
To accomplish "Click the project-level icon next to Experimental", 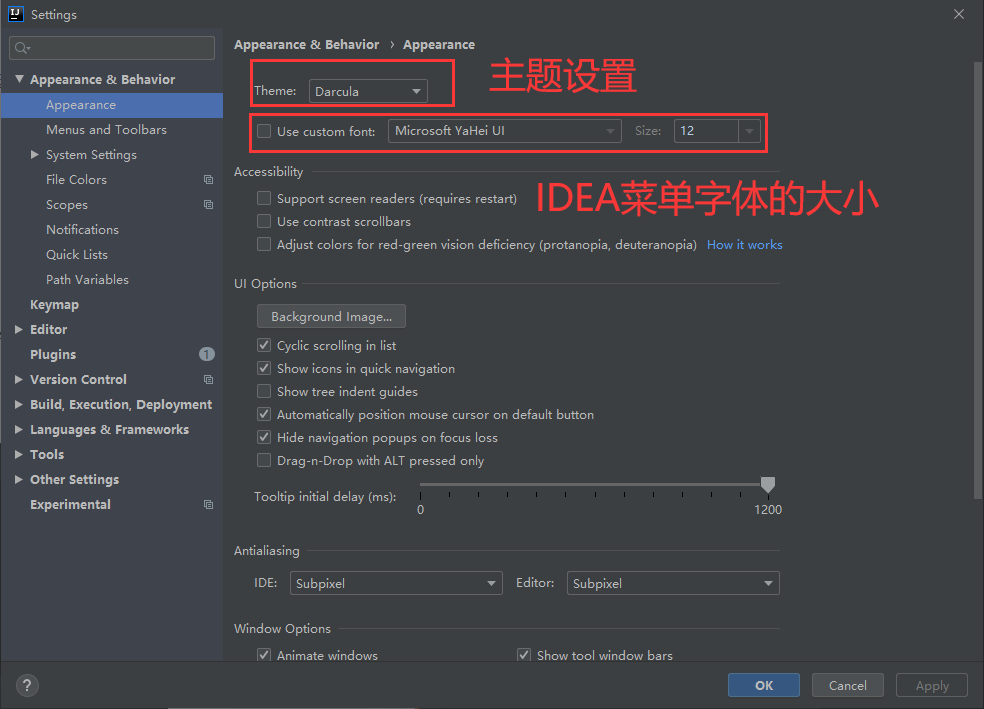I will coord(208,504).
